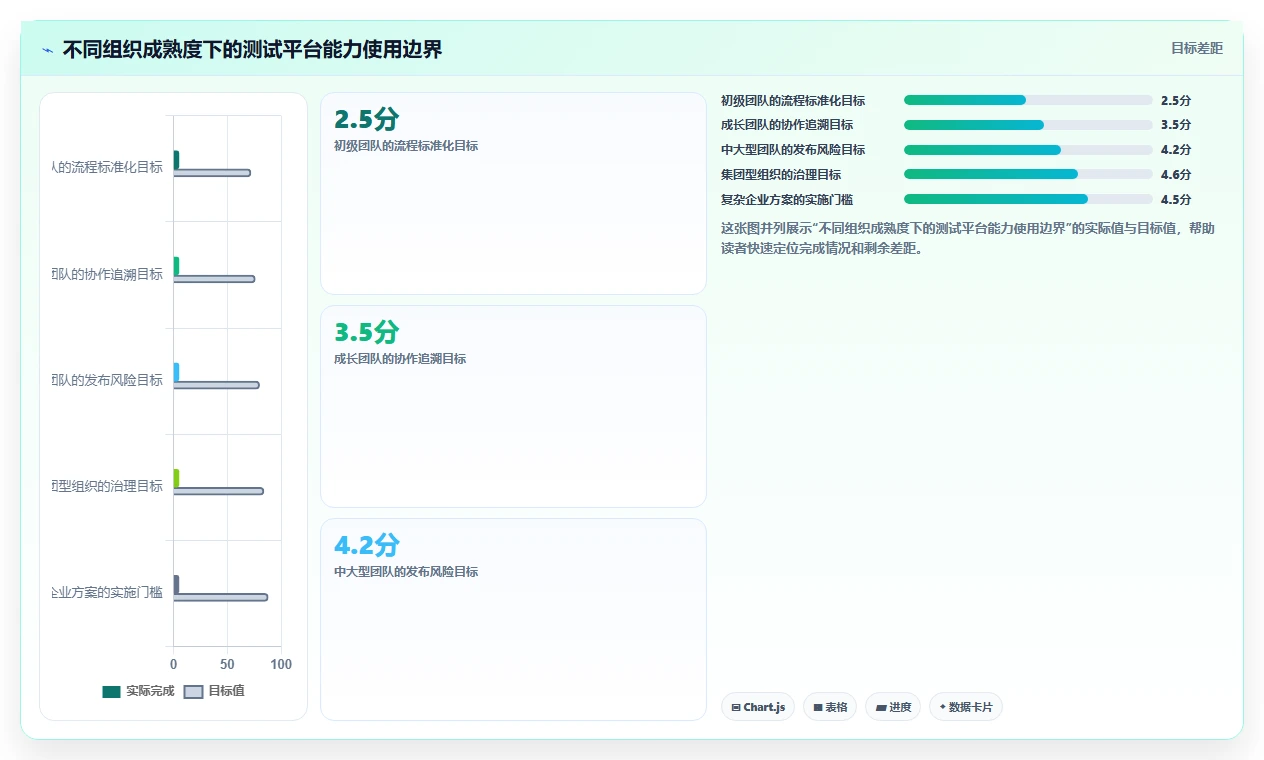This screenshot has width=1264, height=760.
Task: Click progress bar for 中大型团队的发布风险目标
Action: tap(1028, 150)
